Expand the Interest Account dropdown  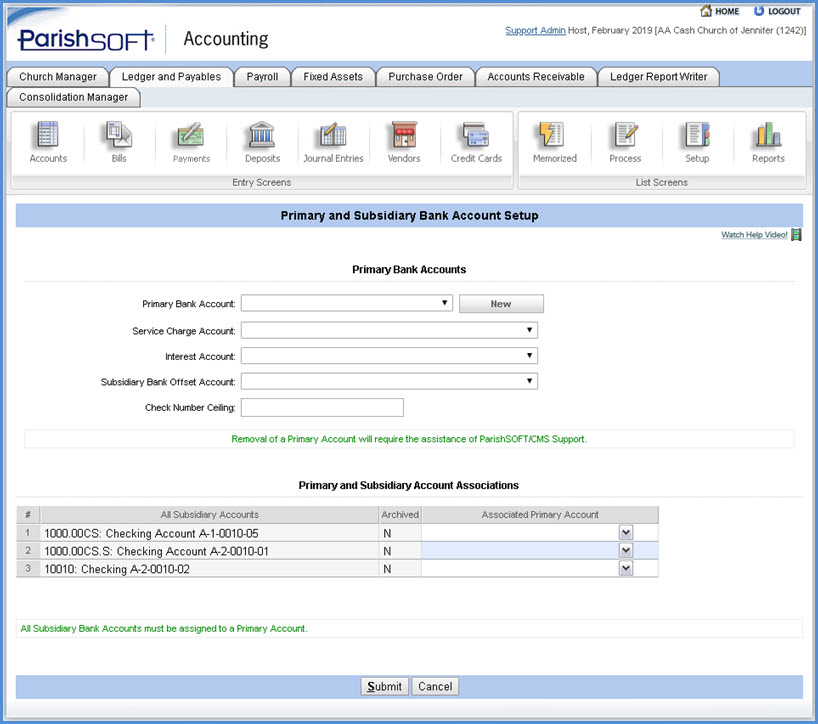click(389, 356)
